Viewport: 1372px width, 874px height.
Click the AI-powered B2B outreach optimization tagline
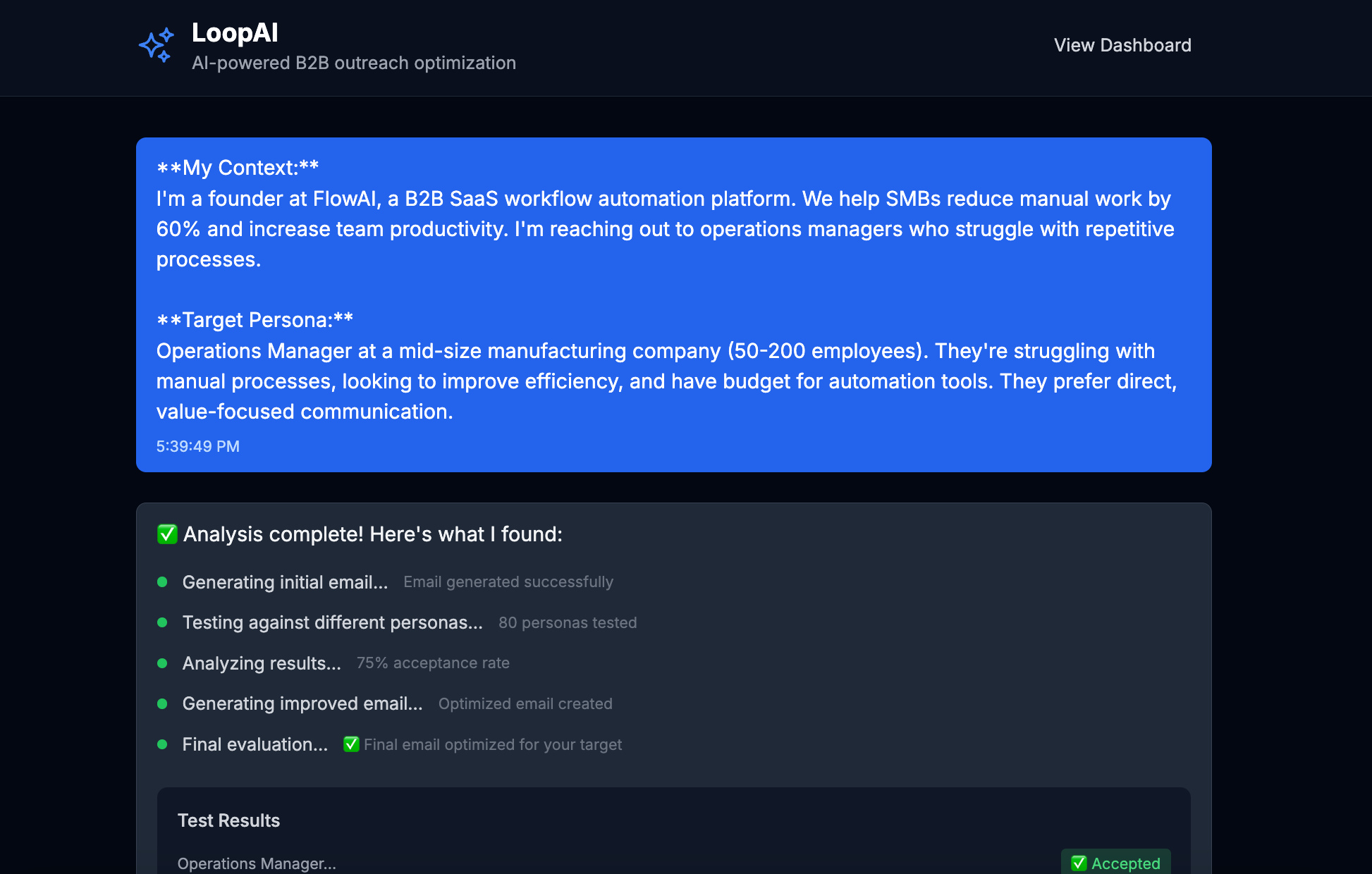click(x=354, y=63)
